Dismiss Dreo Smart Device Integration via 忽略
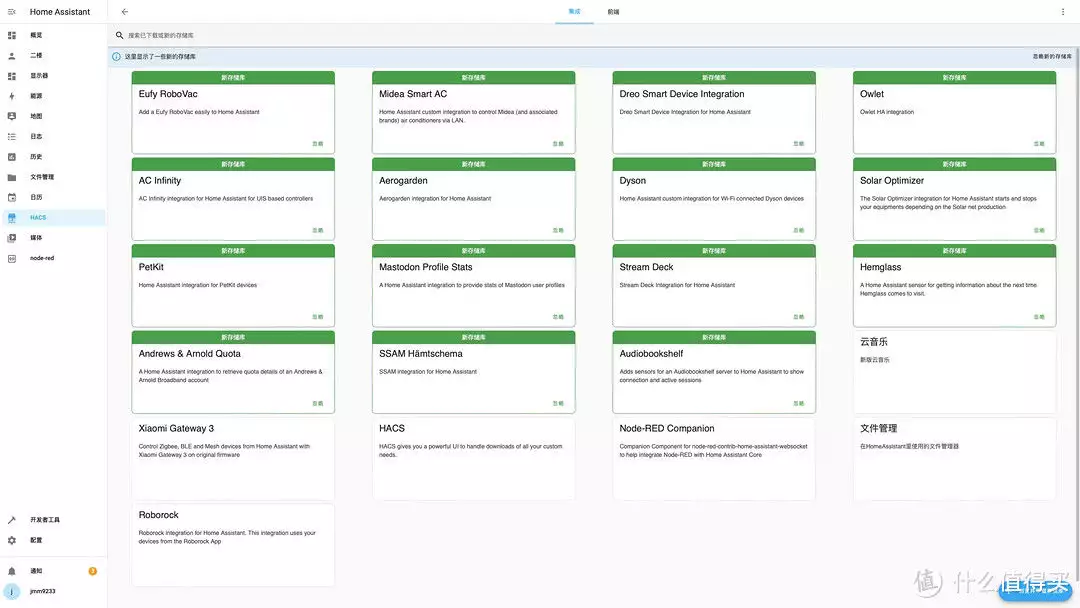The width and height of the screenshot is (1080, 608). (x=798, y=144)
